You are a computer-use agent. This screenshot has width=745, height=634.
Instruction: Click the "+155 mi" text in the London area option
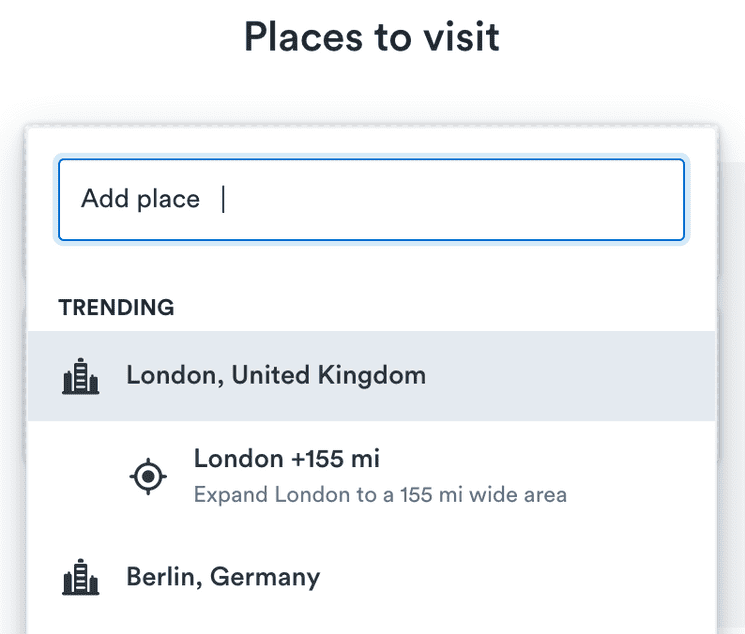pos(335,460)
